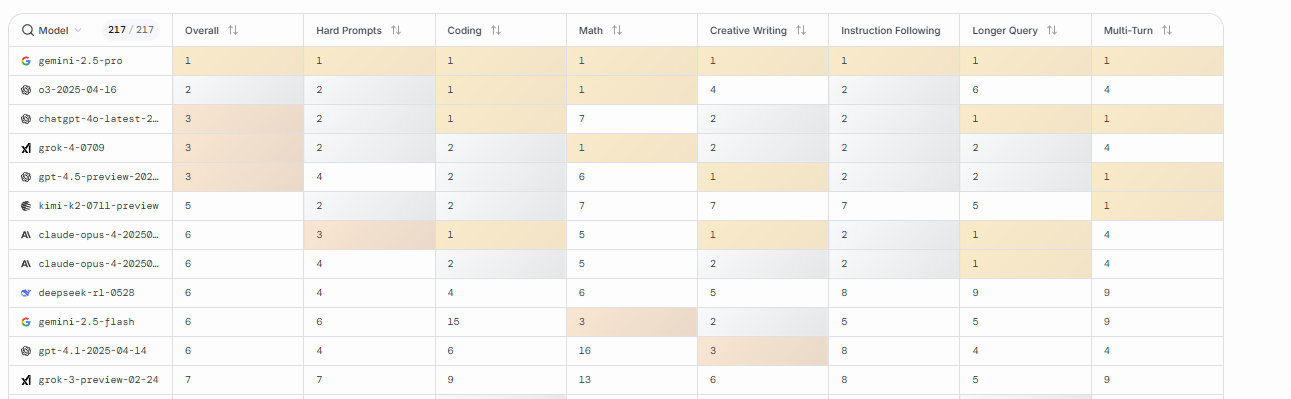Click the Coding column sort arrows
The width and height of the screenshot is (1291, 399).
point(496,30)
